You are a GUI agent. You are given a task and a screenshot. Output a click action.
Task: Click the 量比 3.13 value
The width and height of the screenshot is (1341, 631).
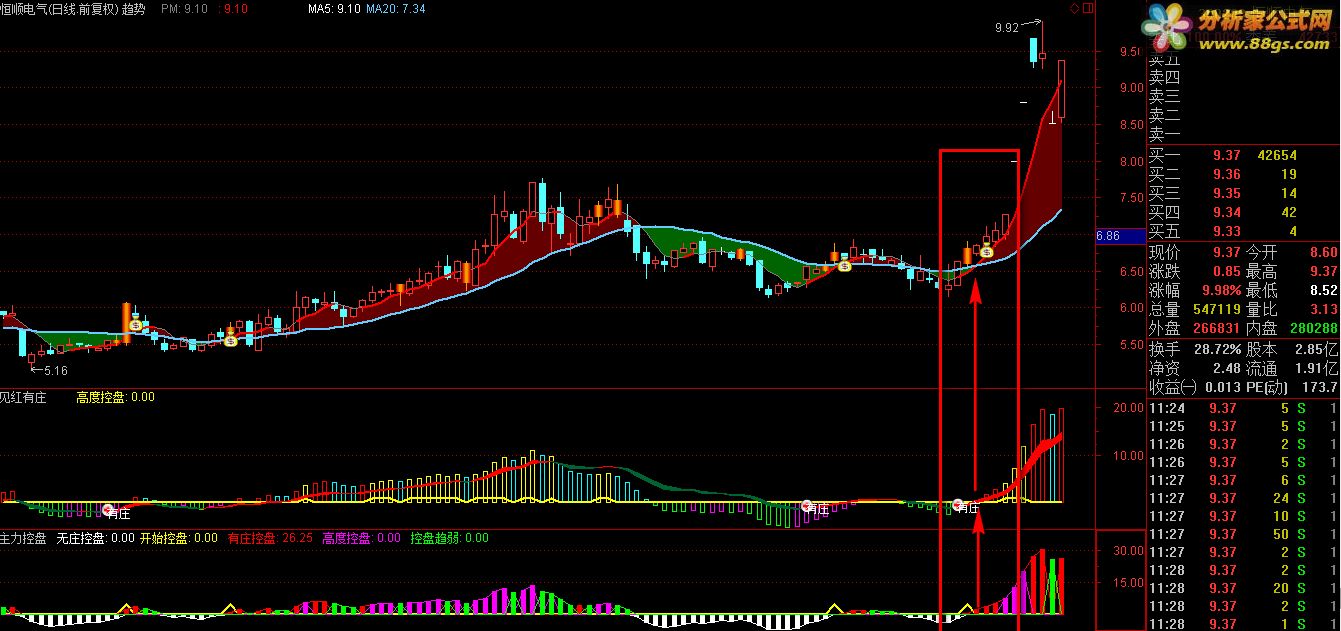(1324, 310)
